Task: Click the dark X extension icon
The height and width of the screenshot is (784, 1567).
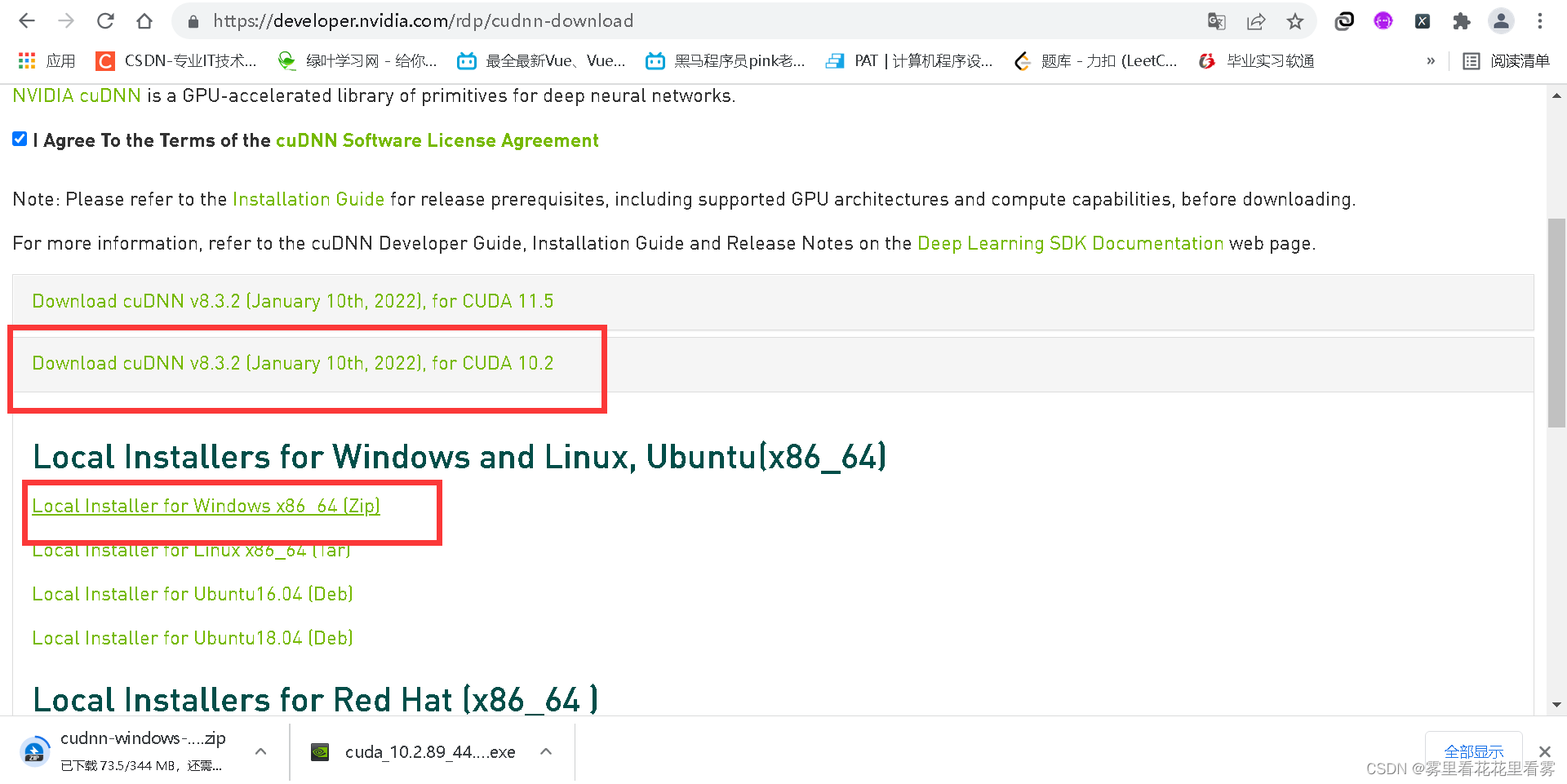Action: 1423,21
